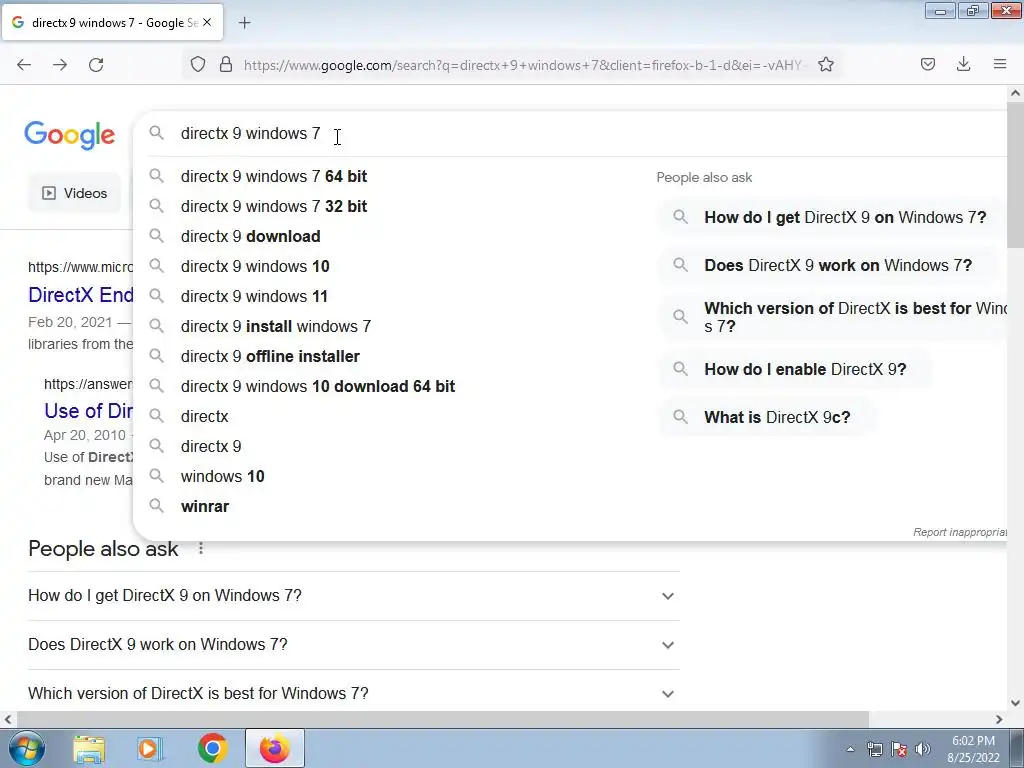The height and width of the screenshot is (768, 1024).
Task: Open a new browser tab
Action: pyautogui.click(x=244, y=23)
